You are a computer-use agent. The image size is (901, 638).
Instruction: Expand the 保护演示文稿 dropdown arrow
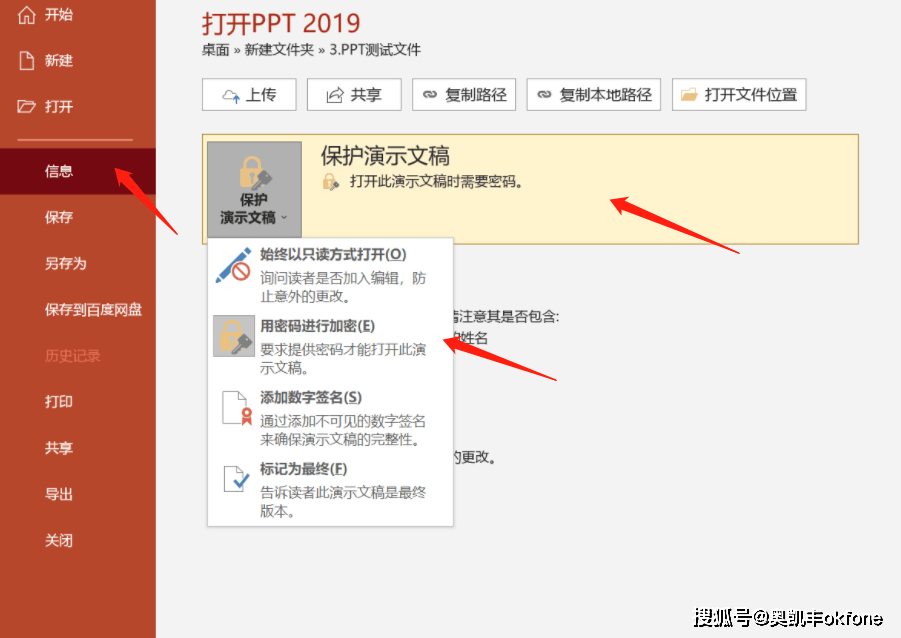click(x=284, y=218)
